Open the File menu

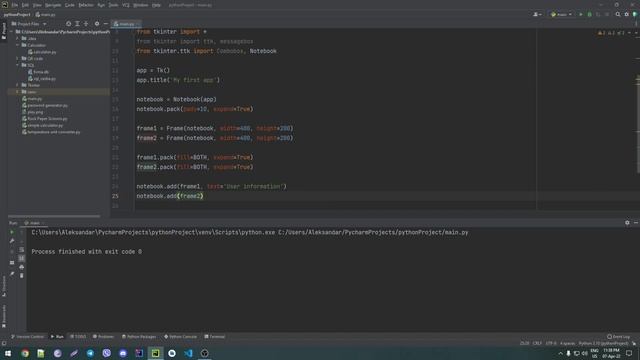(15, 5)
